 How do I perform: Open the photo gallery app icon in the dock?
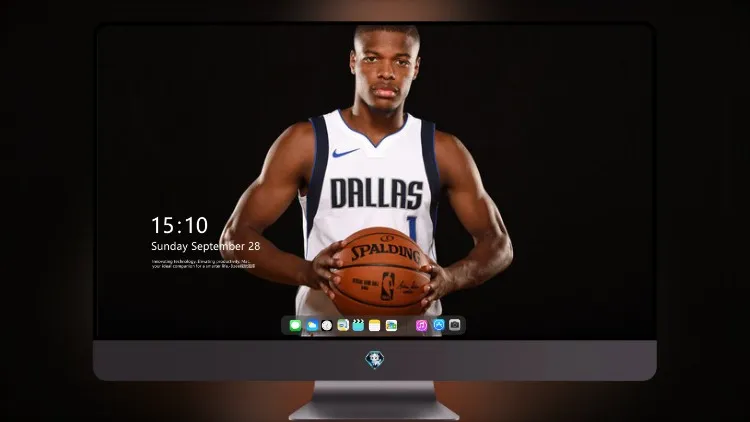click(391, 325)
